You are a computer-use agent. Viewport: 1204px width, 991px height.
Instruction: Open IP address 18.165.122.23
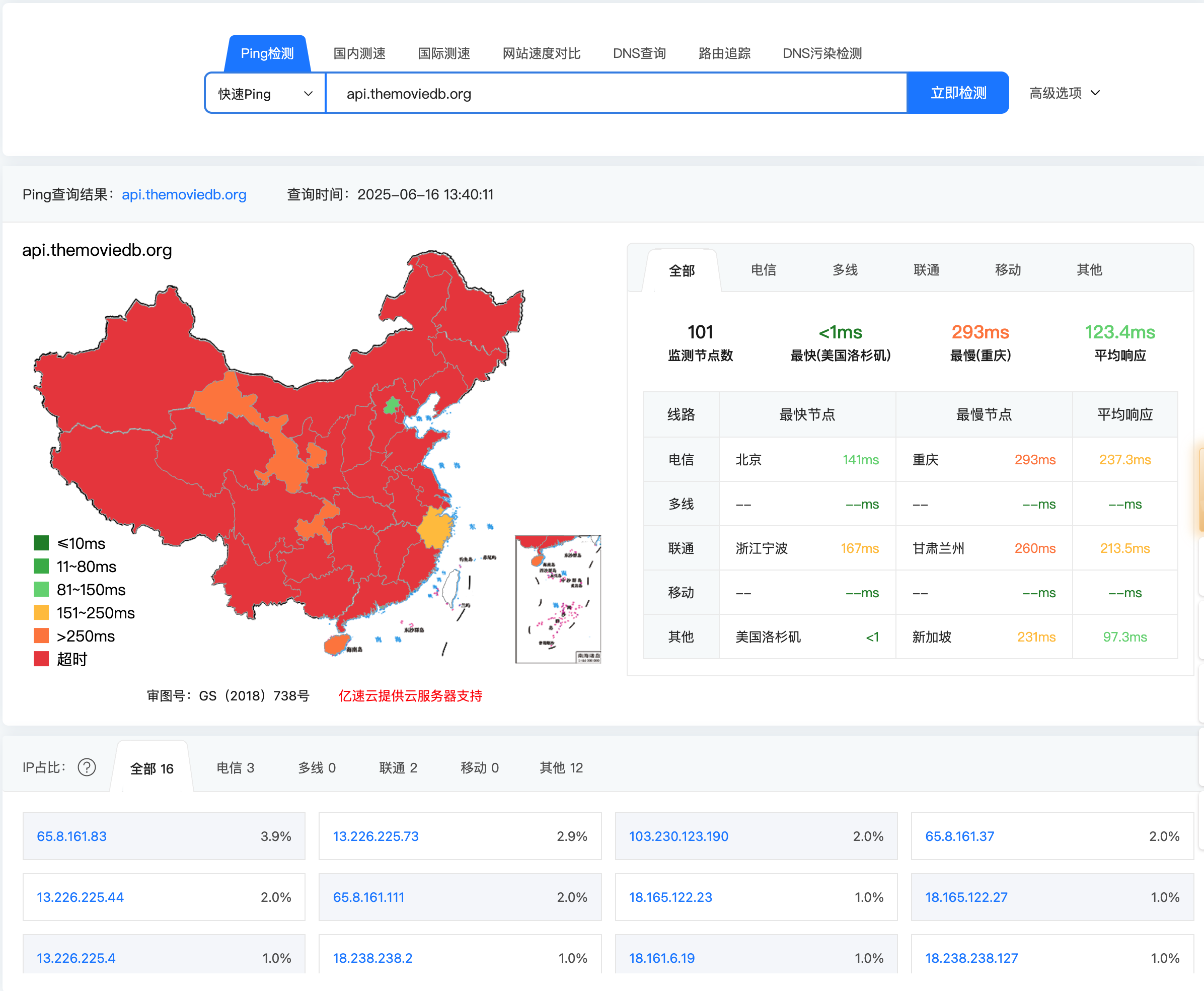tap(670, 897)
